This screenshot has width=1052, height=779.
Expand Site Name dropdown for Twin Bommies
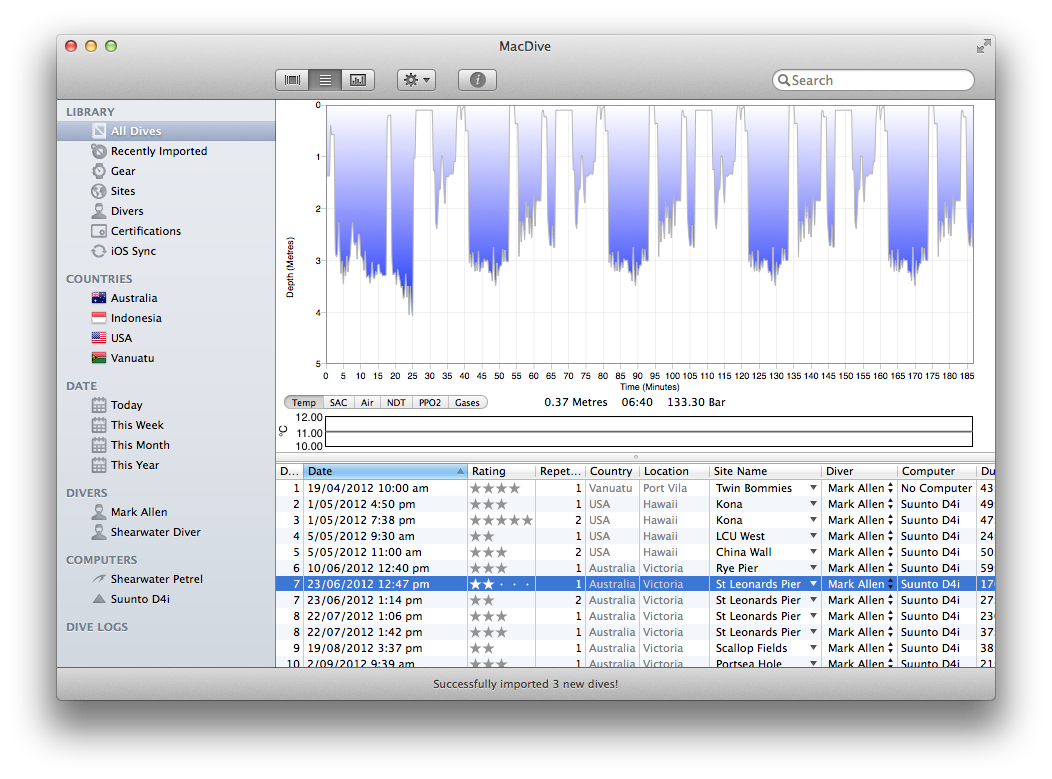pyautogui.click(x=813, y=488)
